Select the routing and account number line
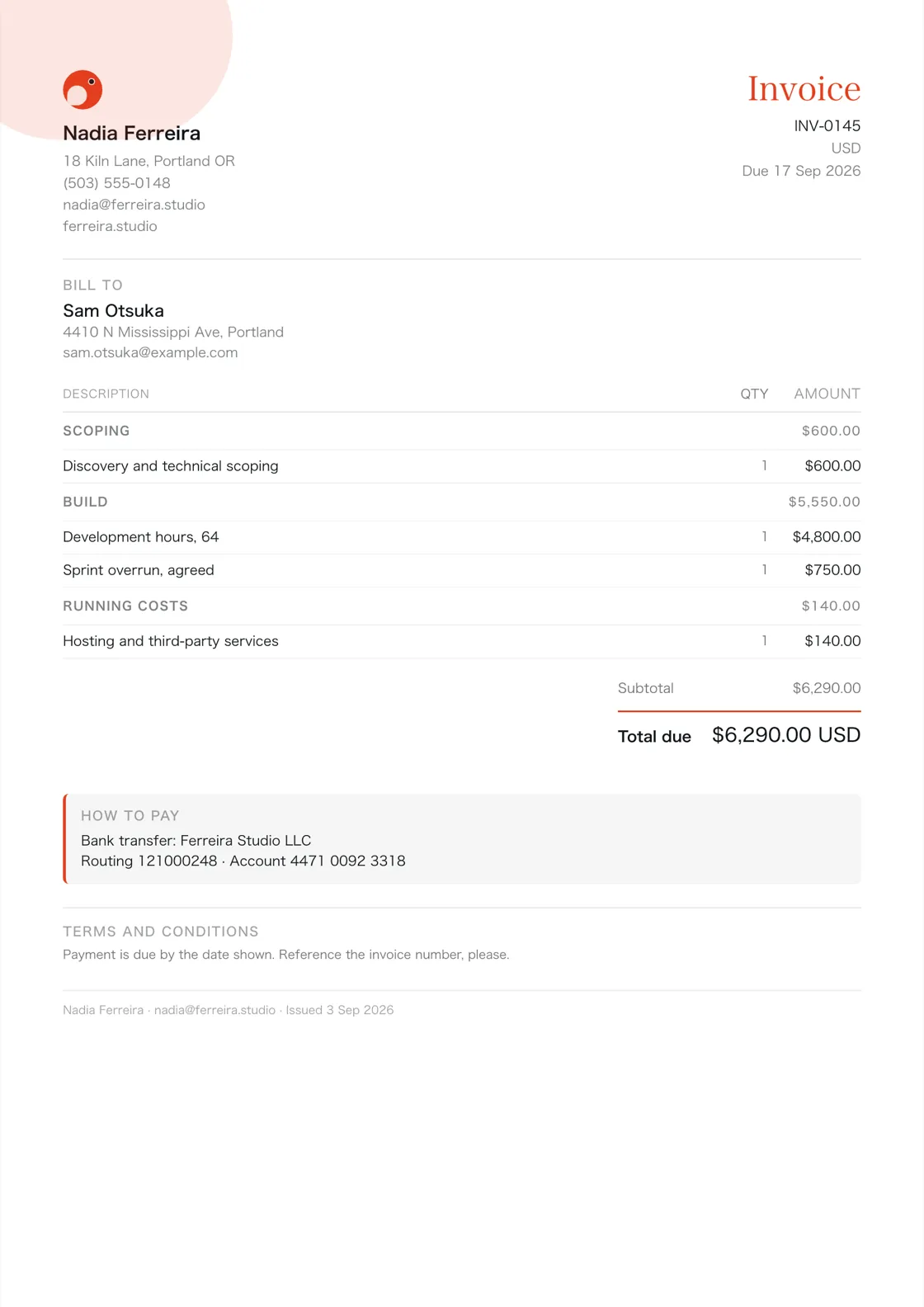Viewport: 924px width, 1307px height. pyautogui.click(x=243, y=861)
